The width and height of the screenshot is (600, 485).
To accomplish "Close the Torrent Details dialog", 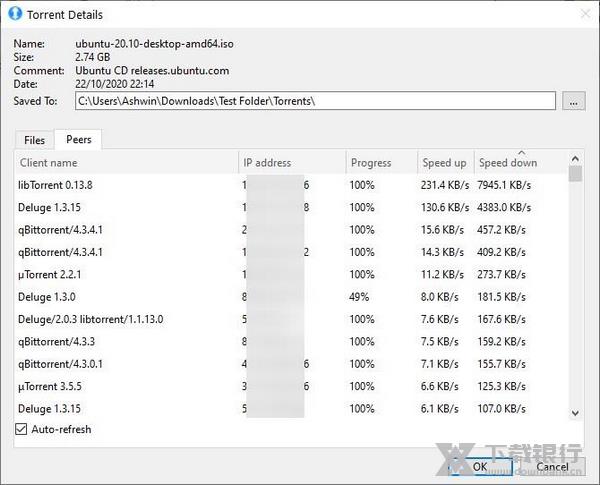I will point(583,15).
